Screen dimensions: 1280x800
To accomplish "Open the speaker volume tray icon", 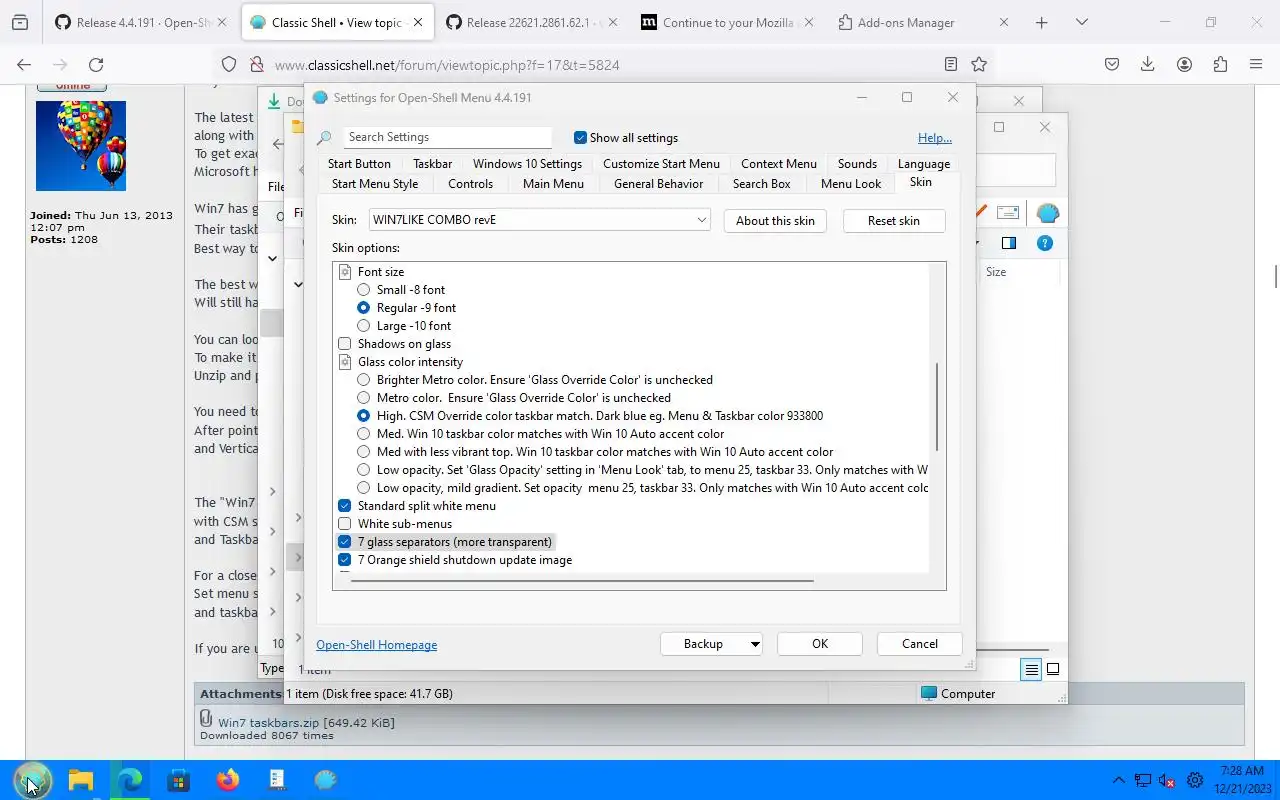I will click(1166, 781).
